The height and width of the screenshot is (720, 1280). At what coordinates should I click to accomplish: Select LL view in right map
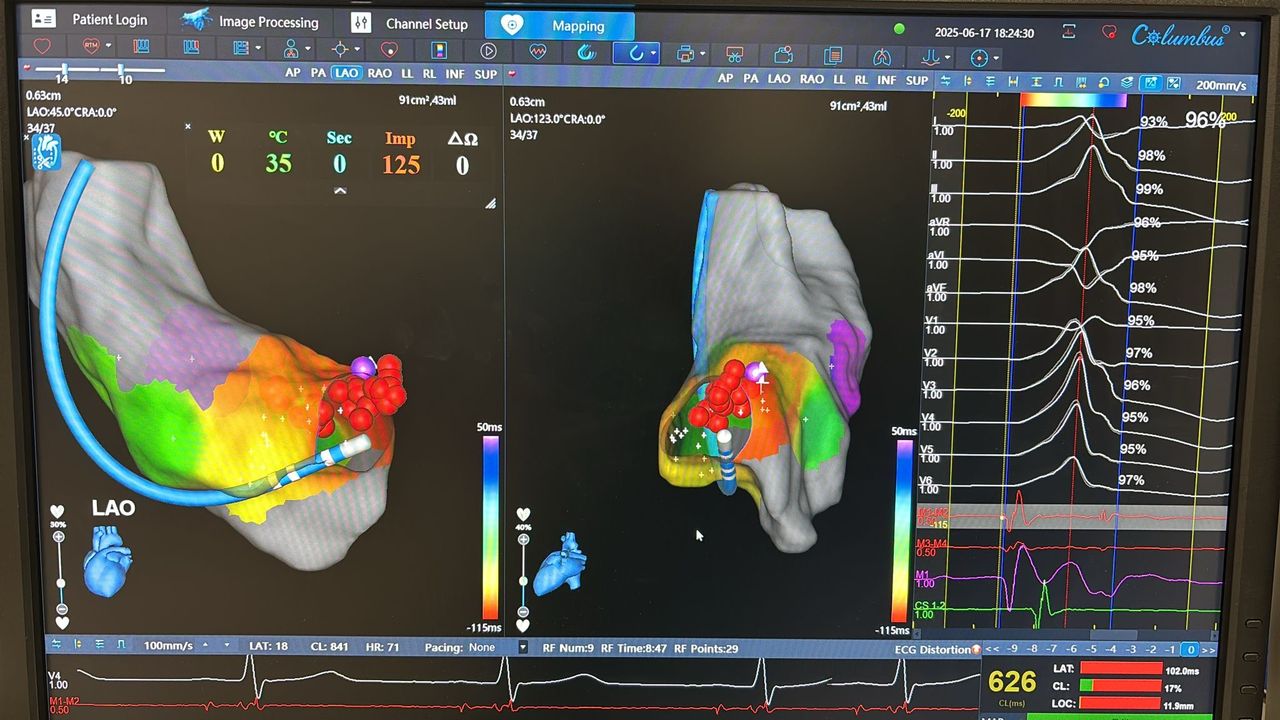(839, 79)
